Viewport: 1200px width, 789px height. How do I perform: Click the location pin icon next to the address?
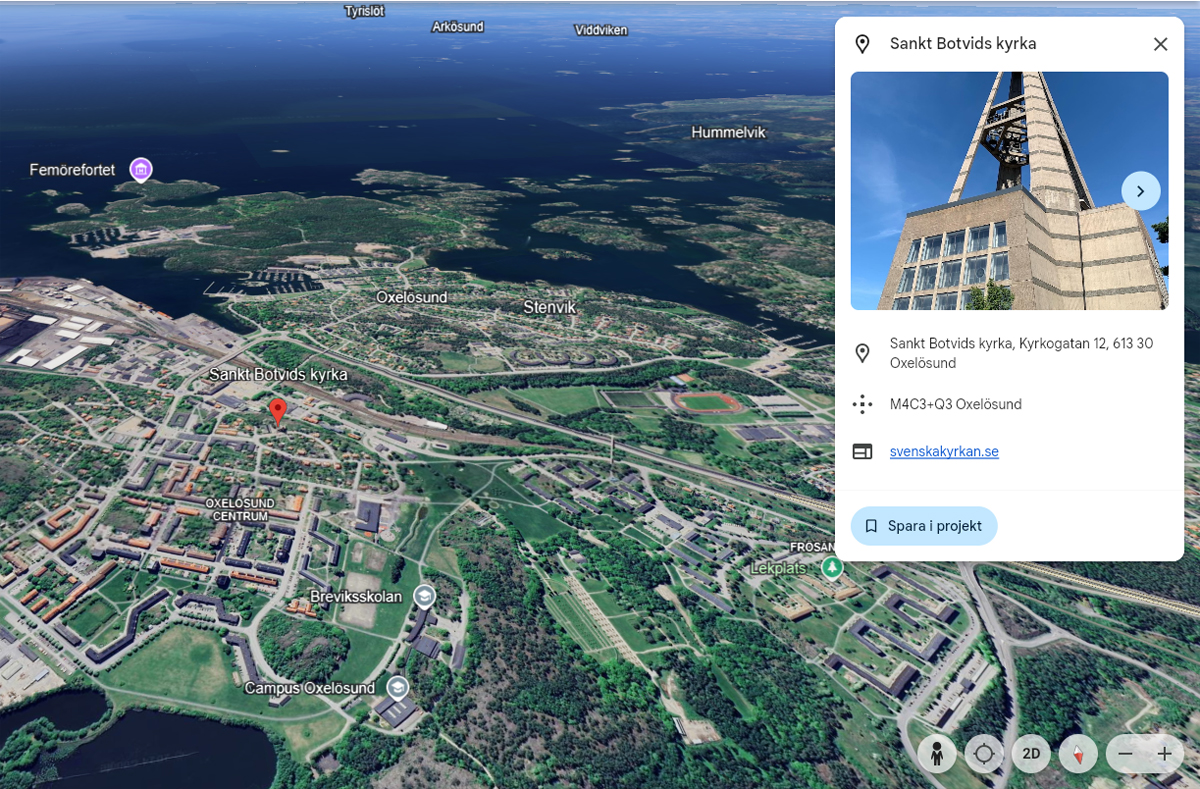(x=861, y=351)
